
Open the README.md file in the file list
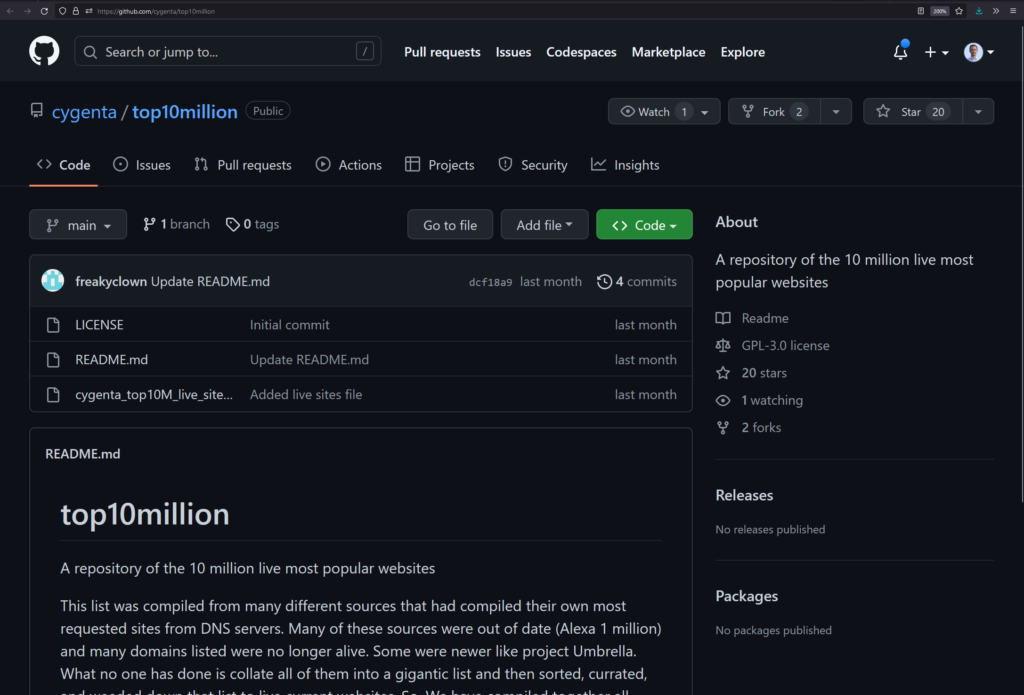pyautogui.click(x=112, y=360)
